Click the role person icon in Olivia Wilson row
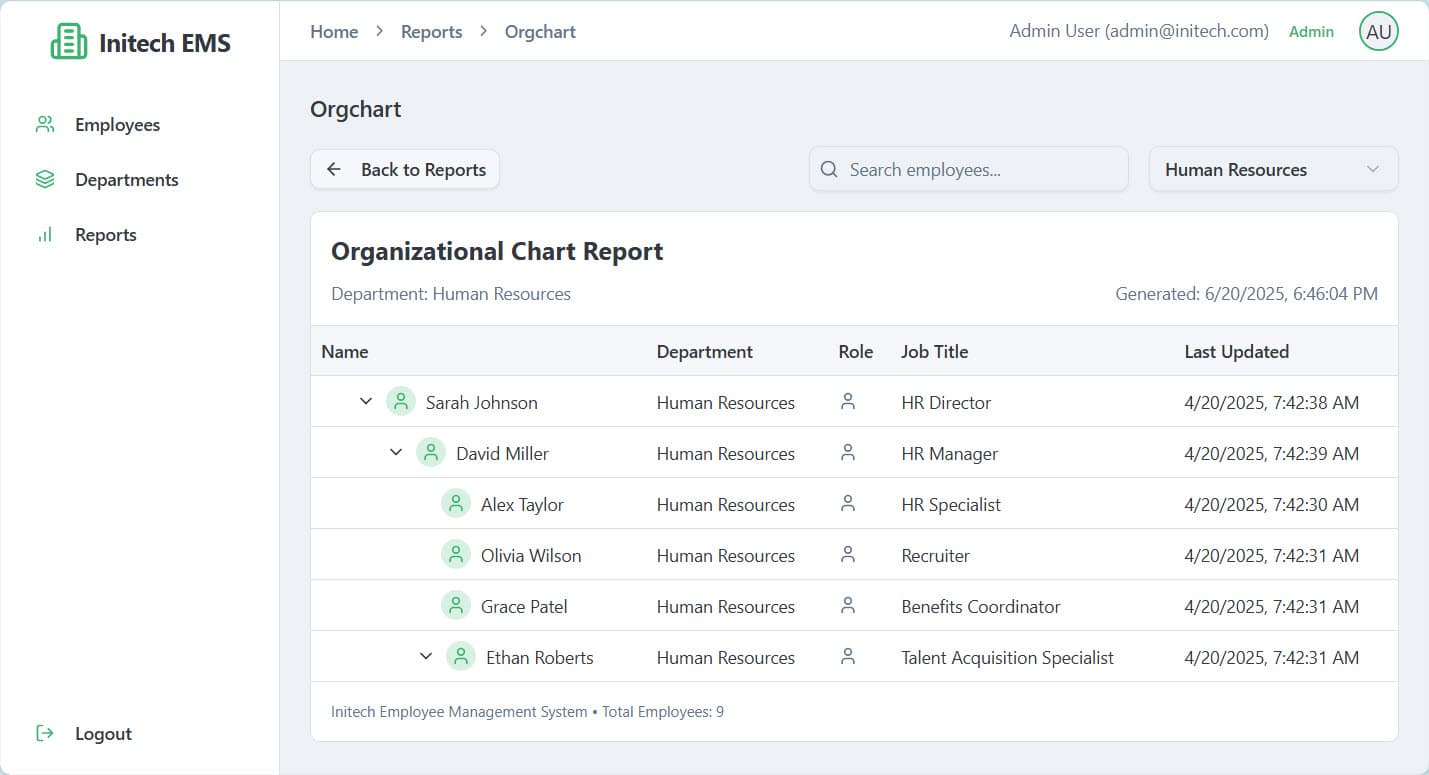The height and width of the screenshot is (775, 1429). tap(848, 555)
